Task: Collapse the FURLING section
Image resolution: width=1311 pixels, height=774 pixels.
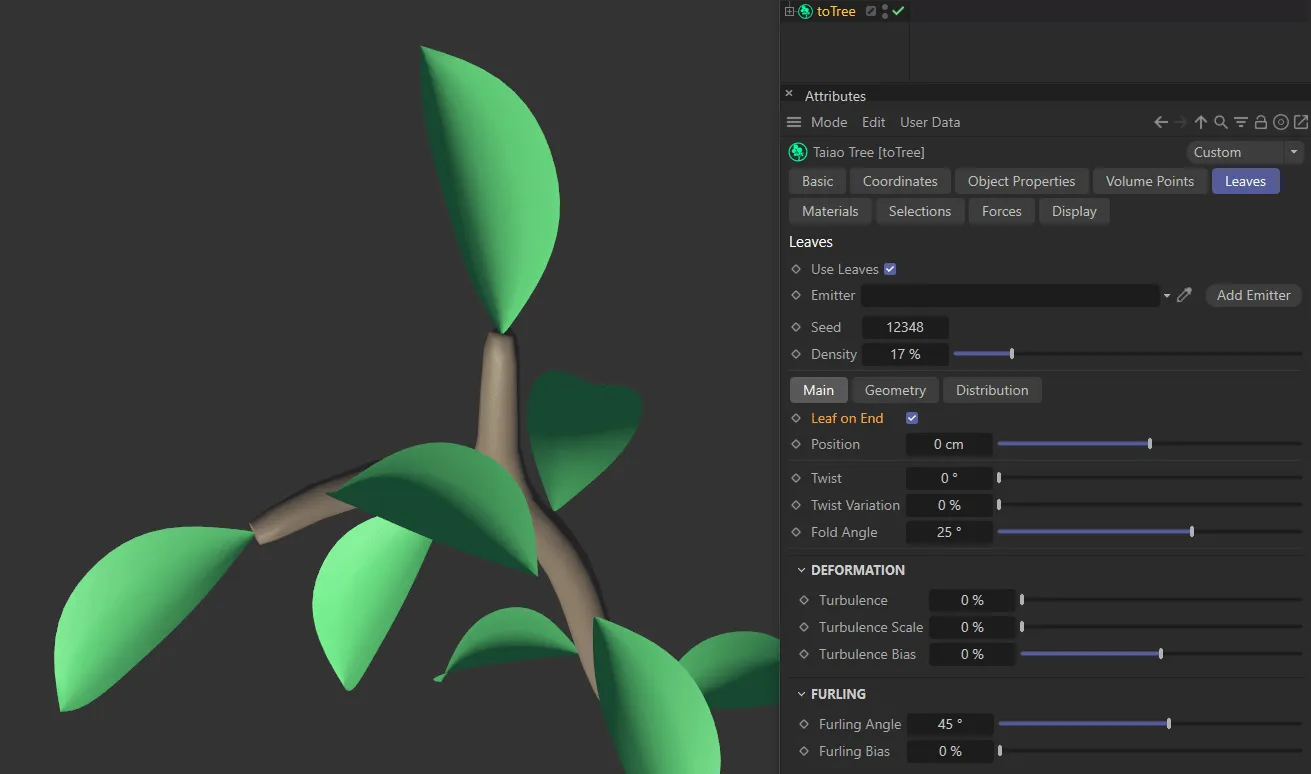Action: click(x=800, y=693)
